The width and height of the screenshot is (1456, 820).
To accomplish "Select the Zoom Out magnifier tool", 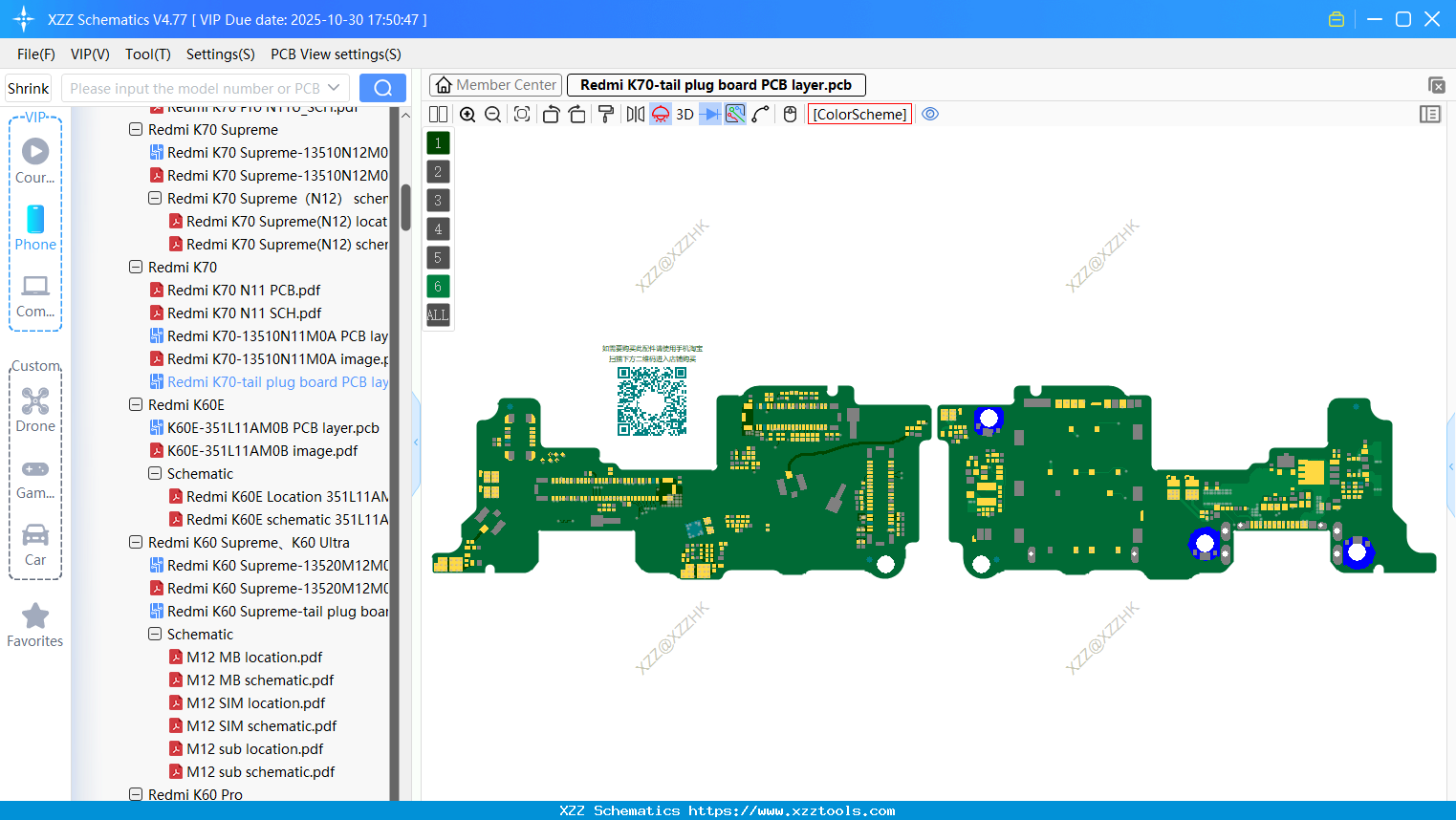I will tap(492, 114).
